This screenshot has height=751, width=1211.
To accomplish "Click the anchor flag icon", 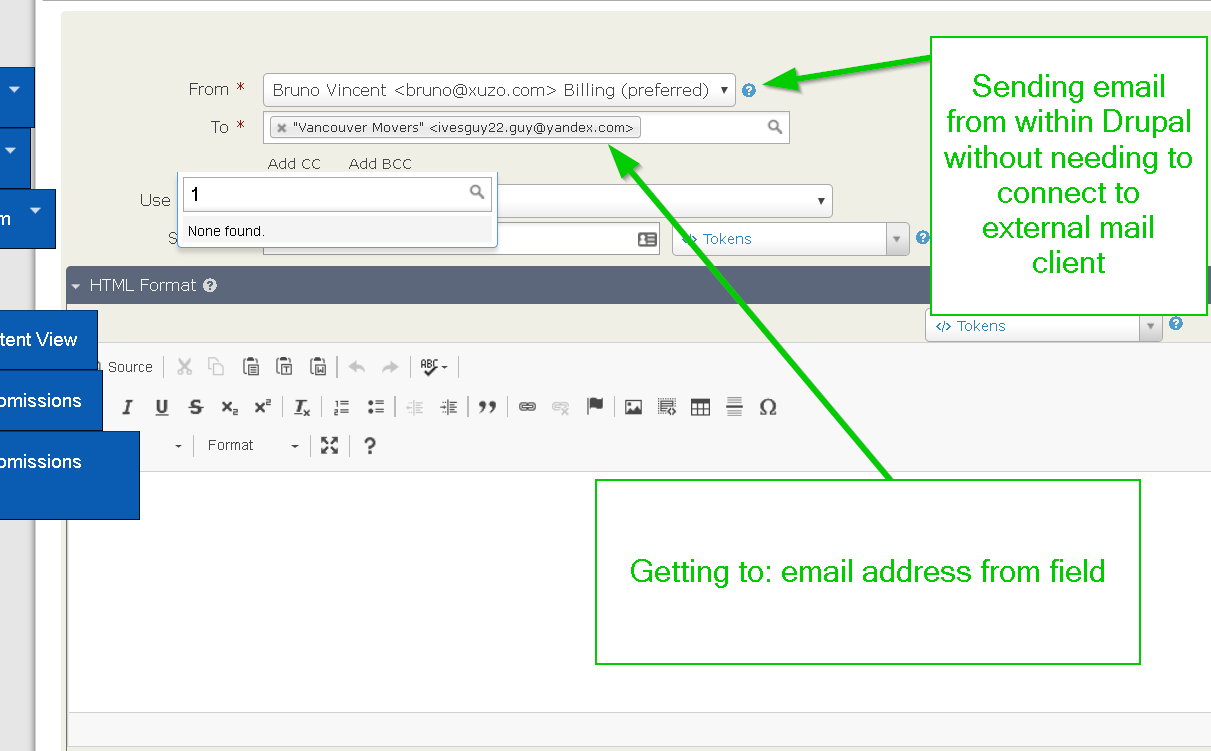I will 595,406.
